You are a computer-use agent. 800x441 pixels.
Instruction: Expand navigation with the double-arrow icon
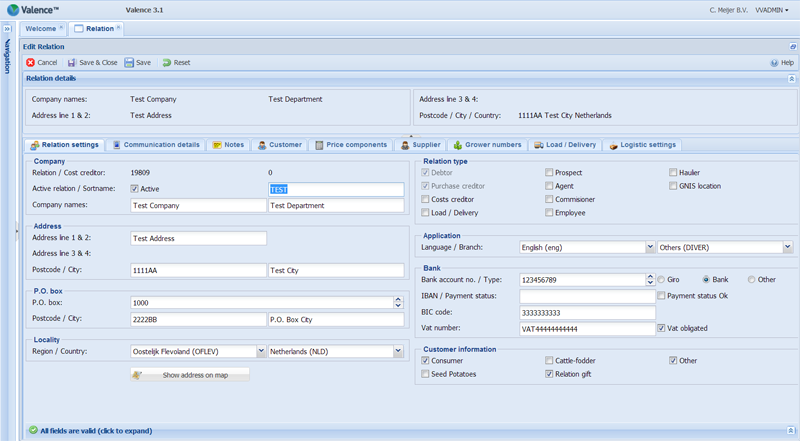click(7, 29)
